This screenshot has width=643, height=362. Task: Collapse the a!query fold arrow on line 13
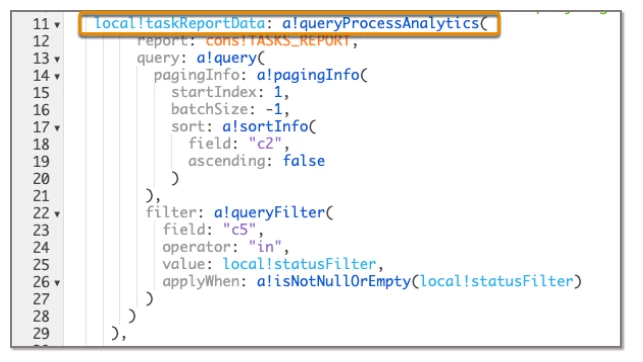coord(57,59)
